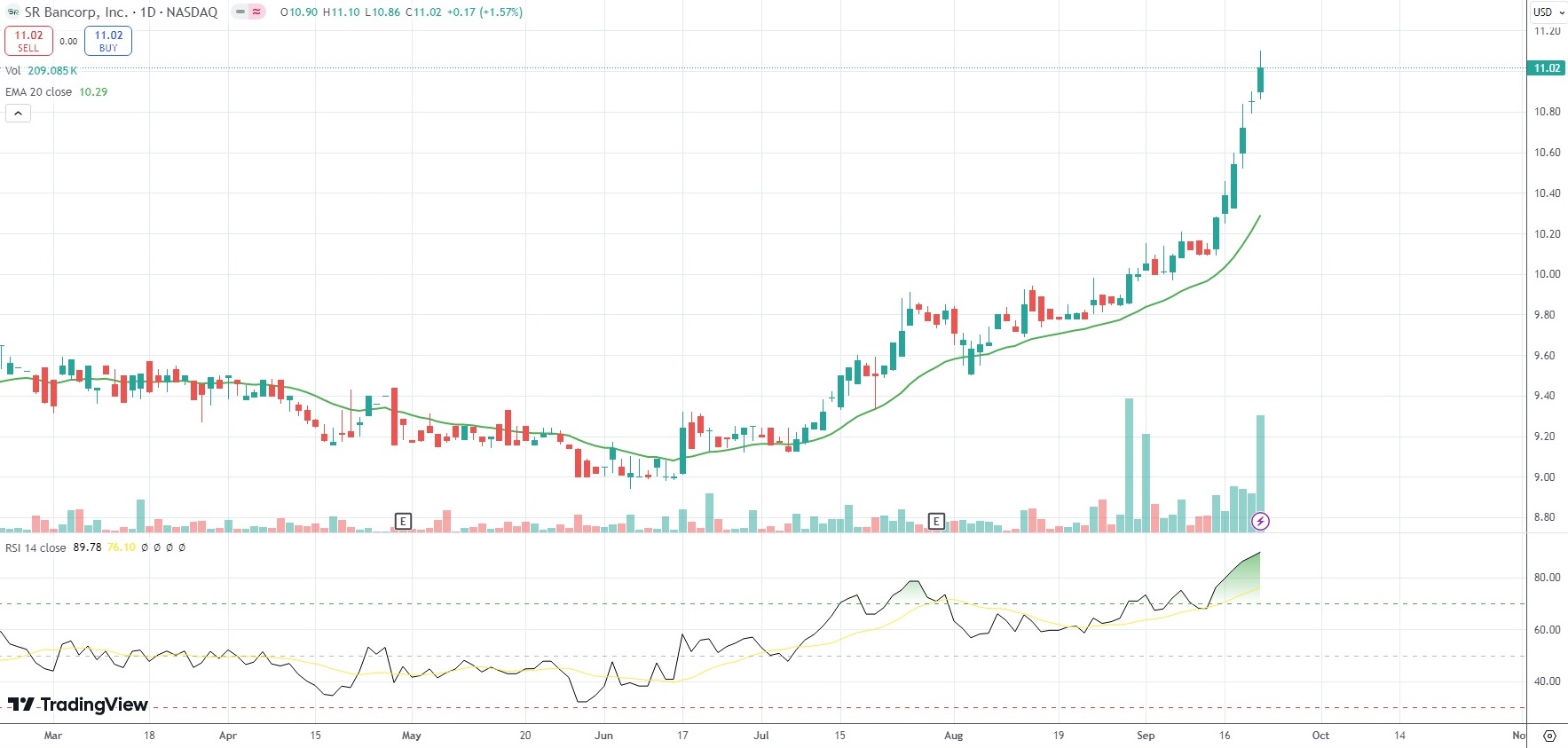Click the gray dash market status pill
Screen dimensions: 1568x748
tap(240, 12)
